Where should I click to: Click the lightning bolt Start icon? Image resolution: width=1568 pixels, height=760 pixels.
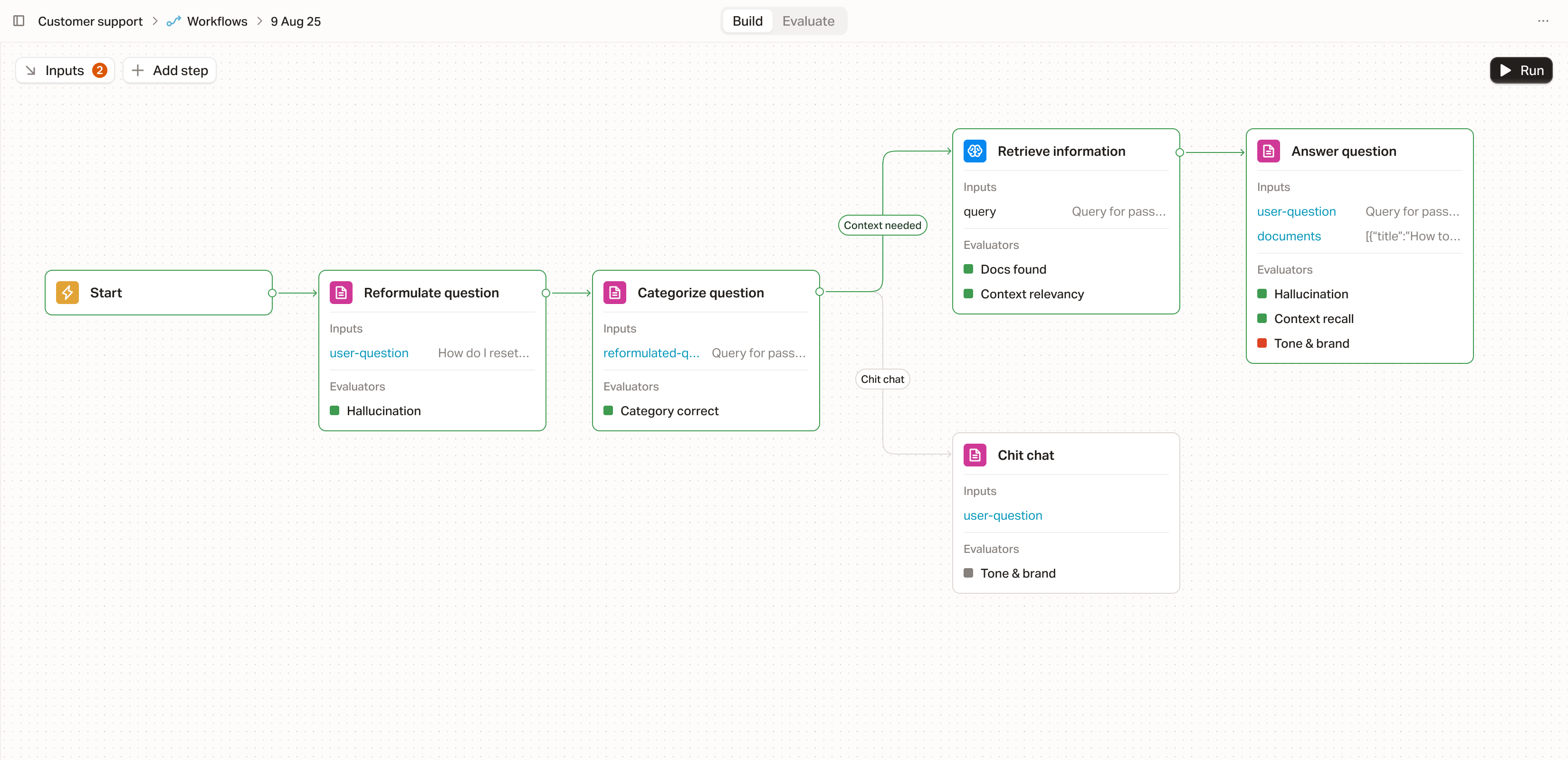(x=67, y=293)
